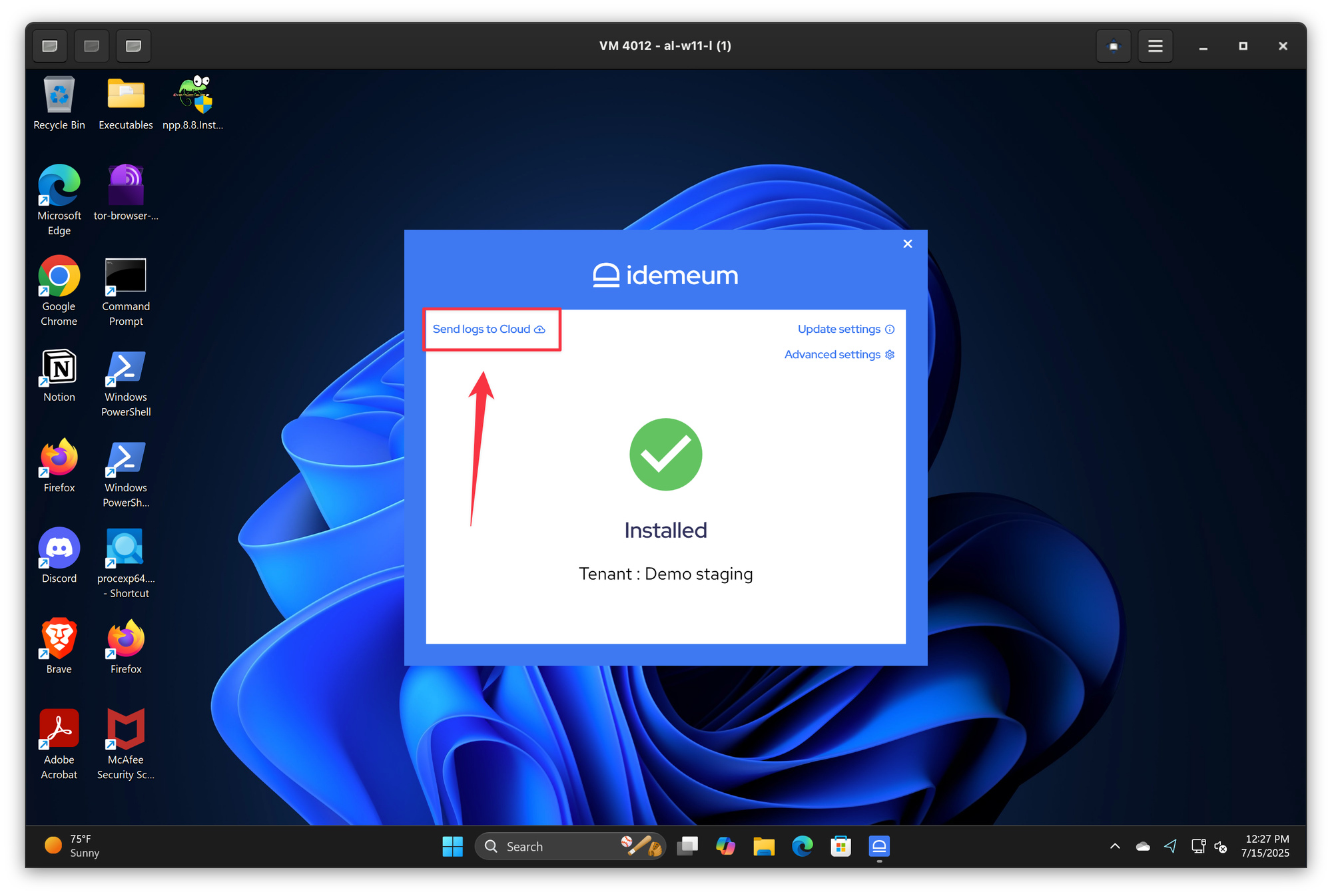
Task: Show hidden system tray icons chevron
Action: point(1115,846)
